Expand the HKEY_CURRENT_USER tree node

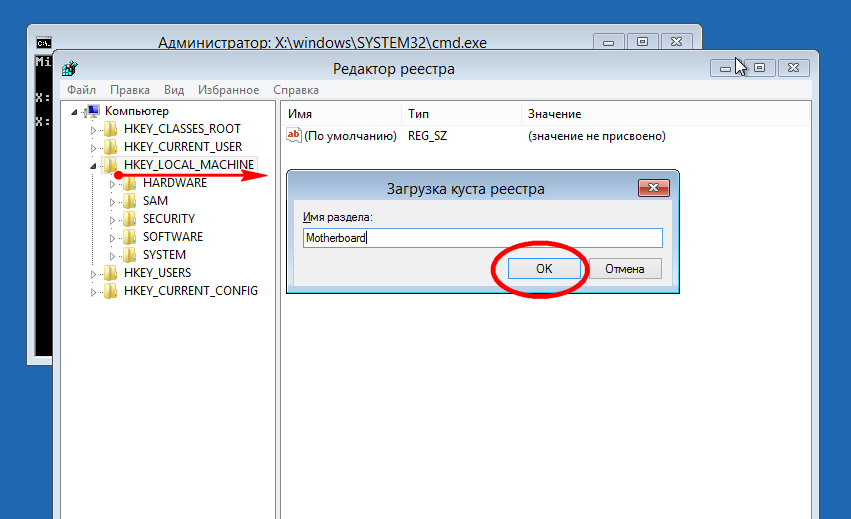94,147
